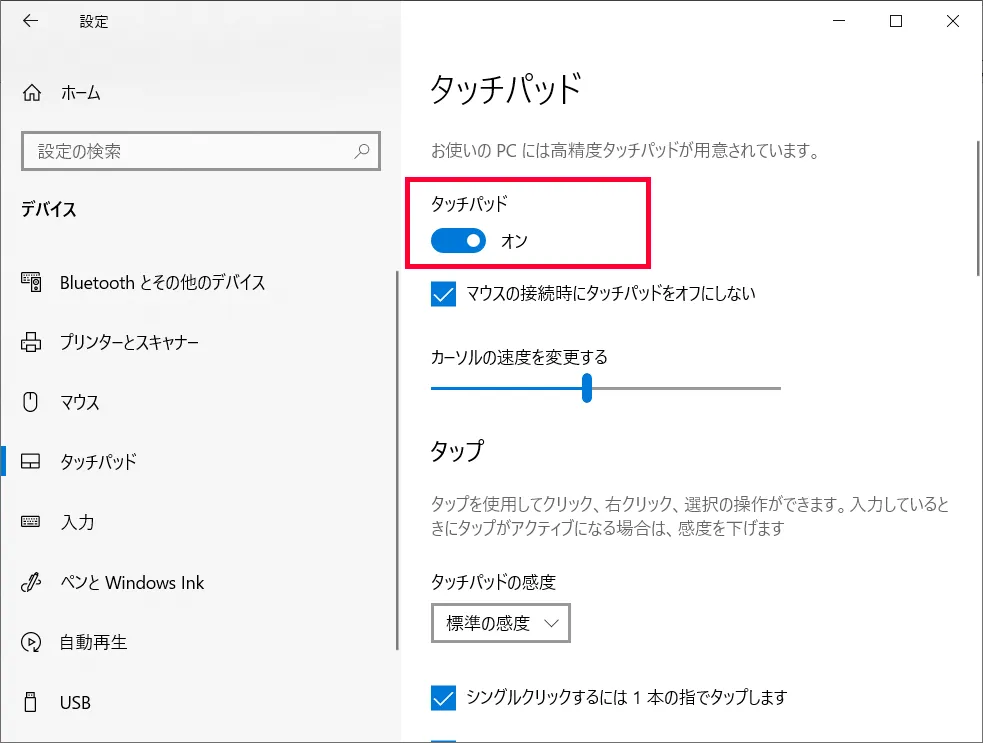The height and width of the screenshot is (743, 983).
Task: Open ホーム in the sidebar
Action: tap(80, 93)
